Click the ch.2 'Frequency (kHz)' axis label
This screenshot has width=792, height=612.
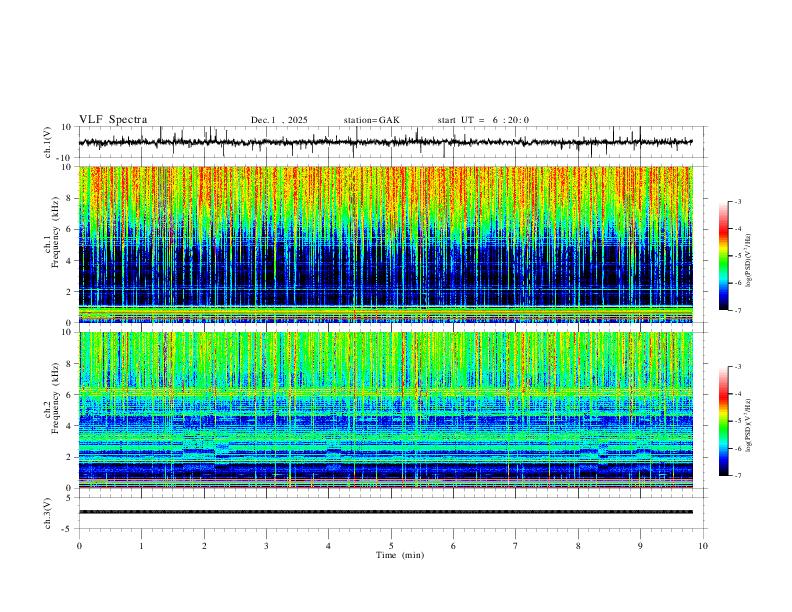55,398
